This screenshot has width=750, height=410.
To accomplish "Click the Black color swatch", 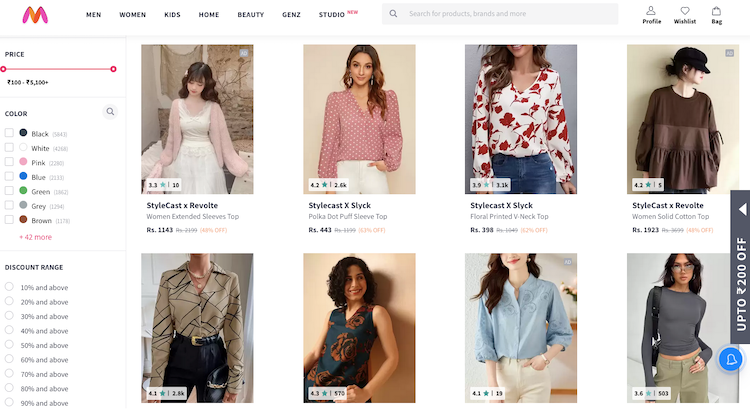I will [23, 133].
